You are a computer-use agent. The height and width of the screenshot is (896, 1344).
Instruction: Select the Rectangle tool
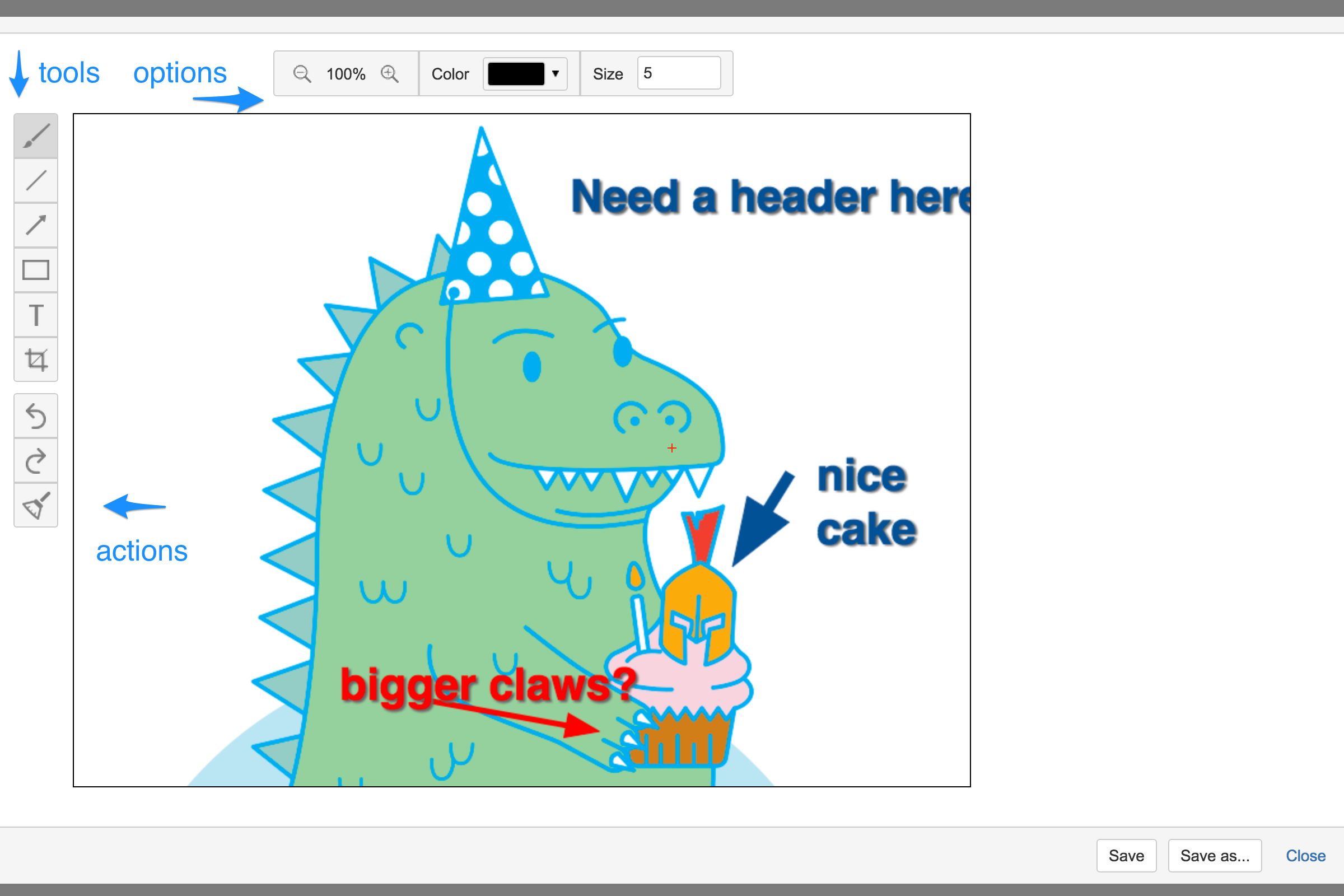(x=35, y=270)
